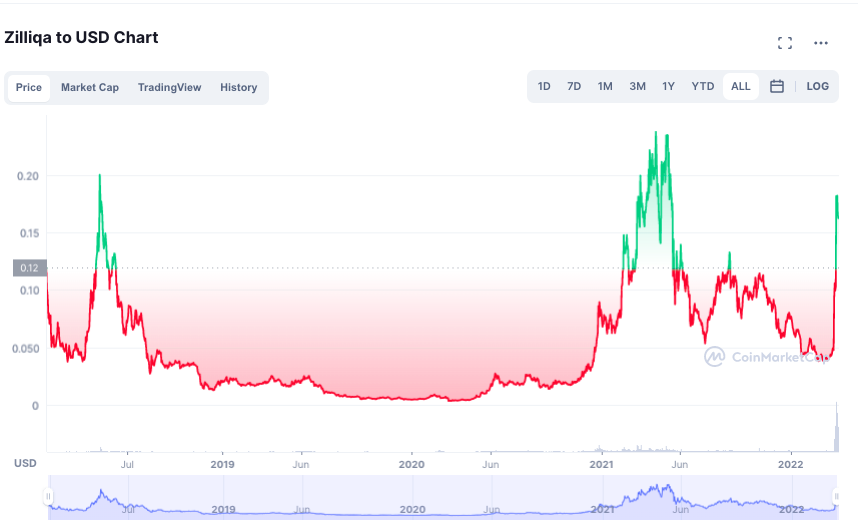Screen dimensions: 858x523
Task: Click the 2021 label on main x-axis
Action: pyautogui.click(x=601, y=464)
